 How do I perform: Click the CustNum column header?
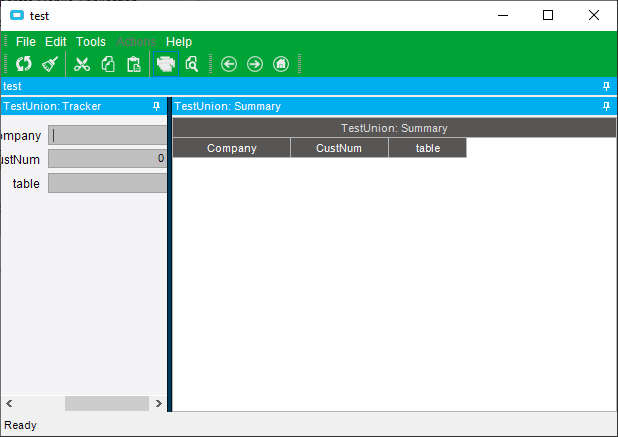(x=339, y=148)
